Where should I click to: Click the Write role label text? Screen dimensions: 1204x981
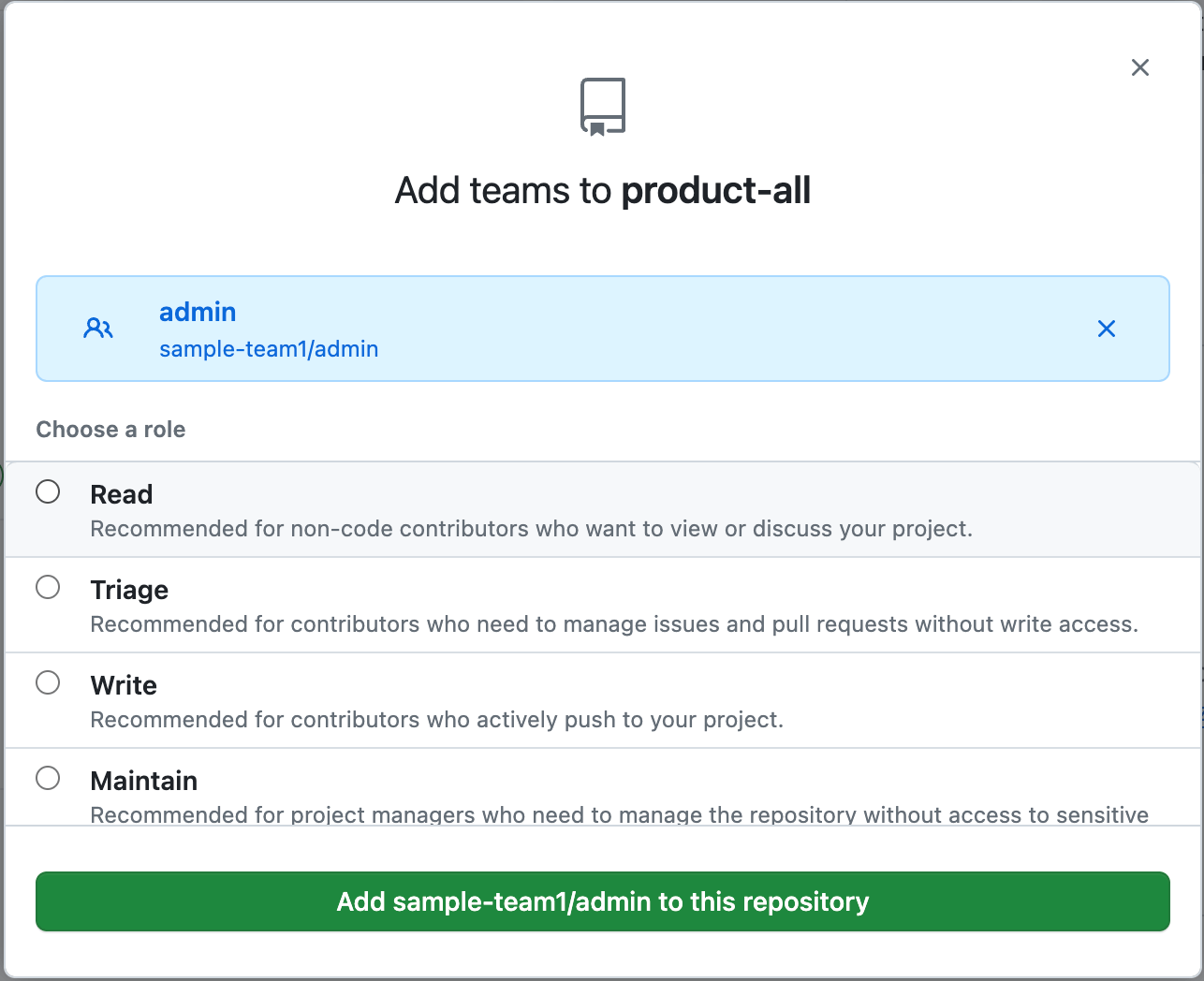(x=123, y=684)
